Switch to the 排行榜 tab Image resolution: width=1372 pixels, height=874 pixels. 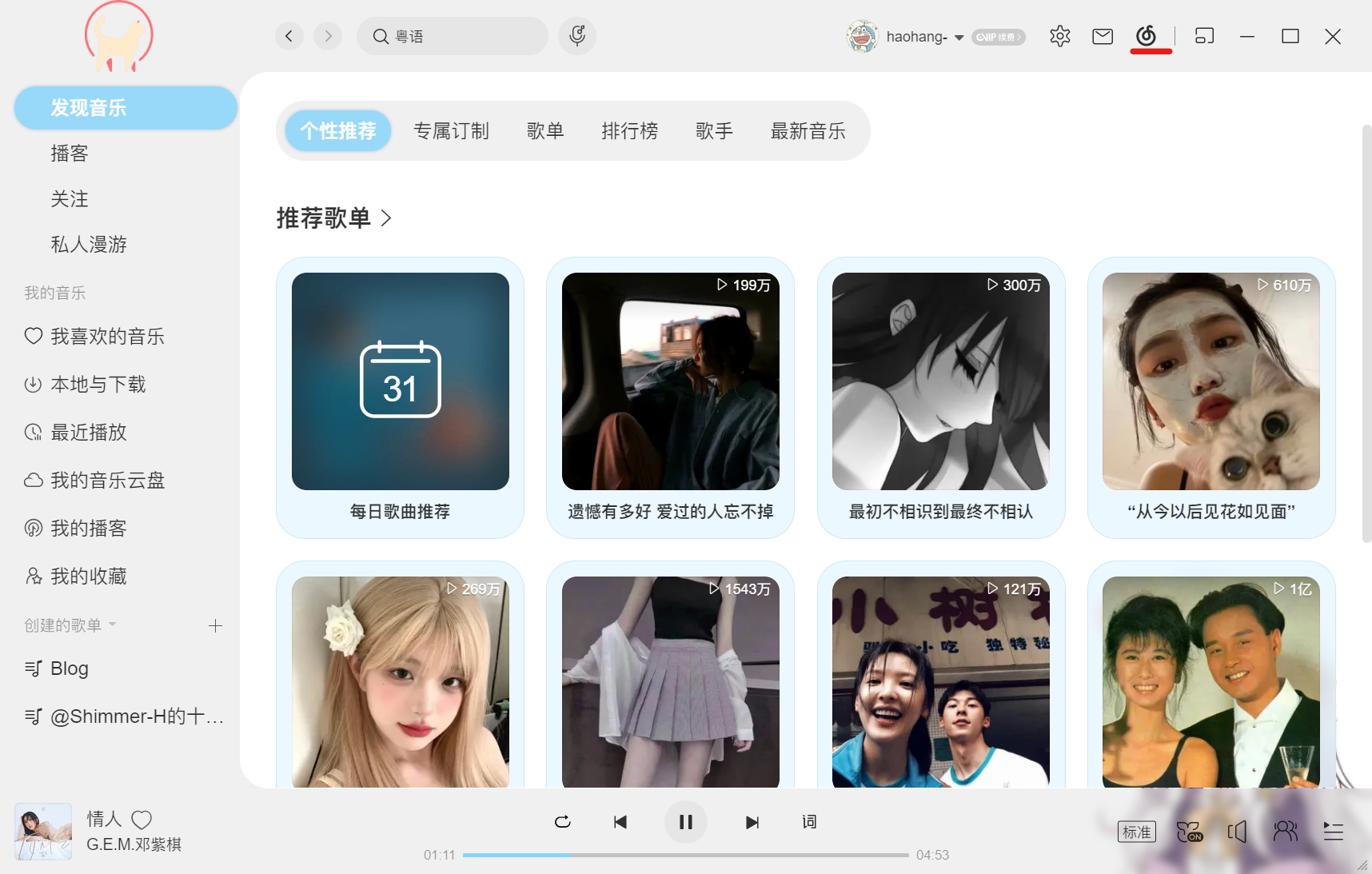[629, 131]
